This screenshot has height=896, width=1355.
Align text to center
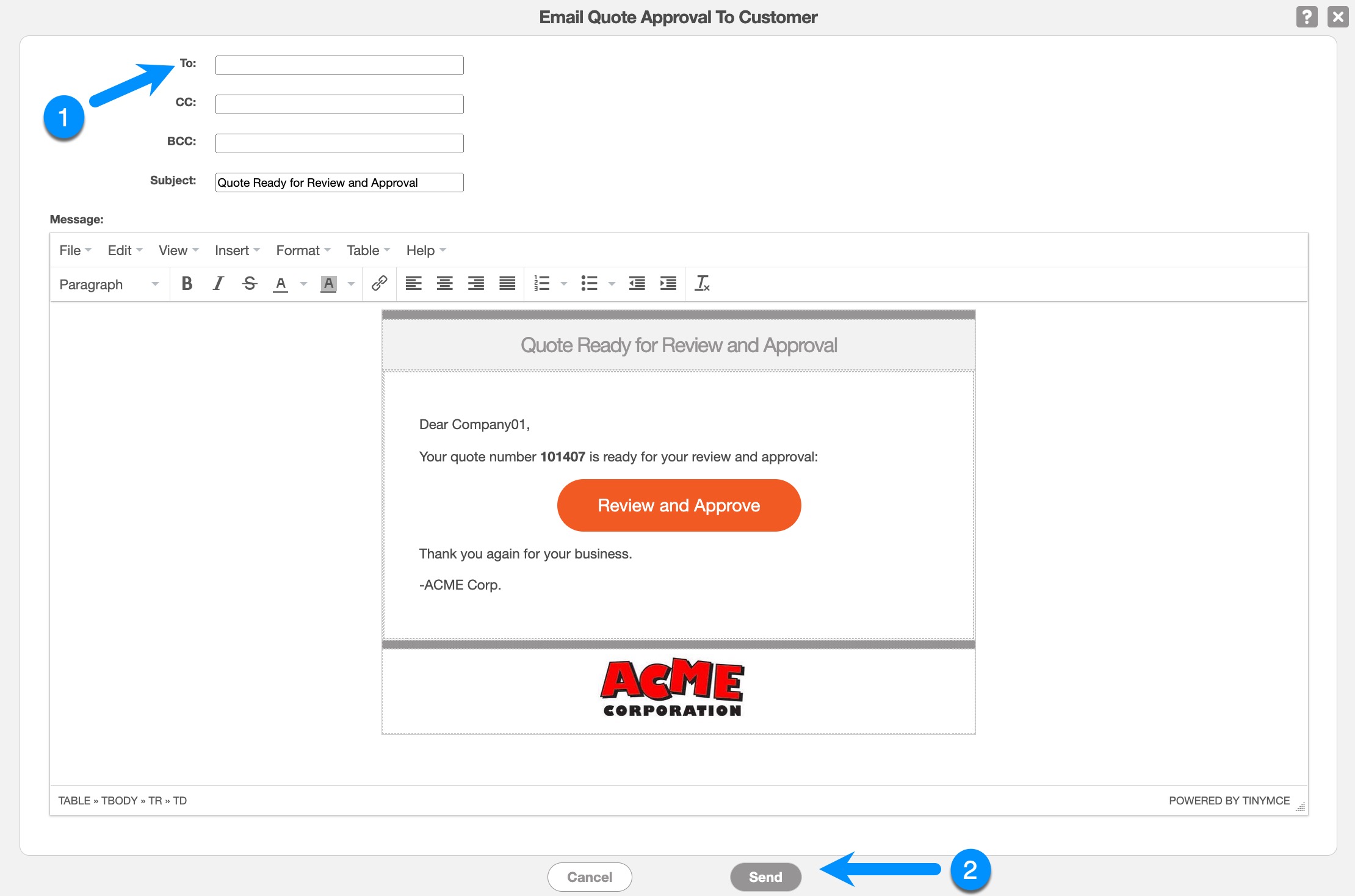(x=444, y=284)
